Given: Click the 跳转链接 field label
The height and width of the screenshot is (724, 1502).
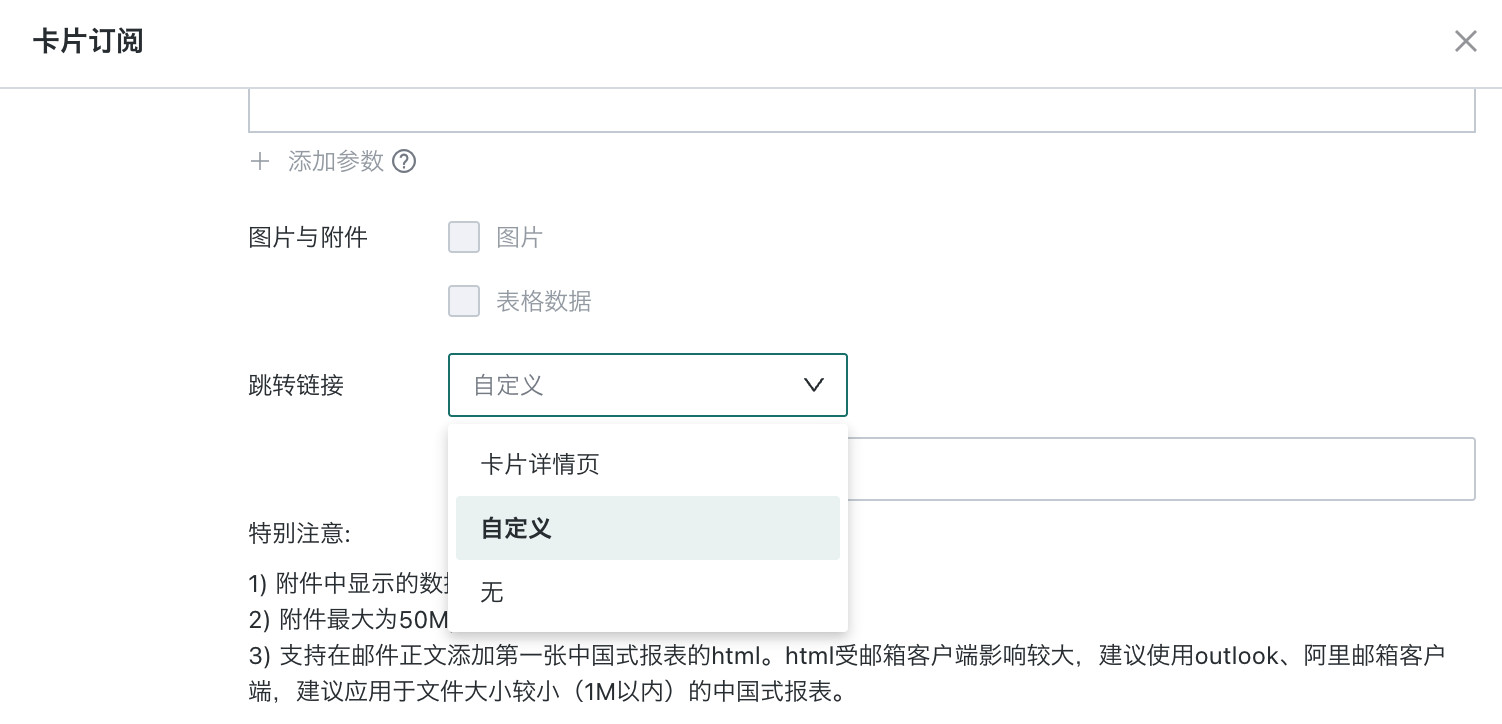Looking at the screenshot, I should point(296,385).
